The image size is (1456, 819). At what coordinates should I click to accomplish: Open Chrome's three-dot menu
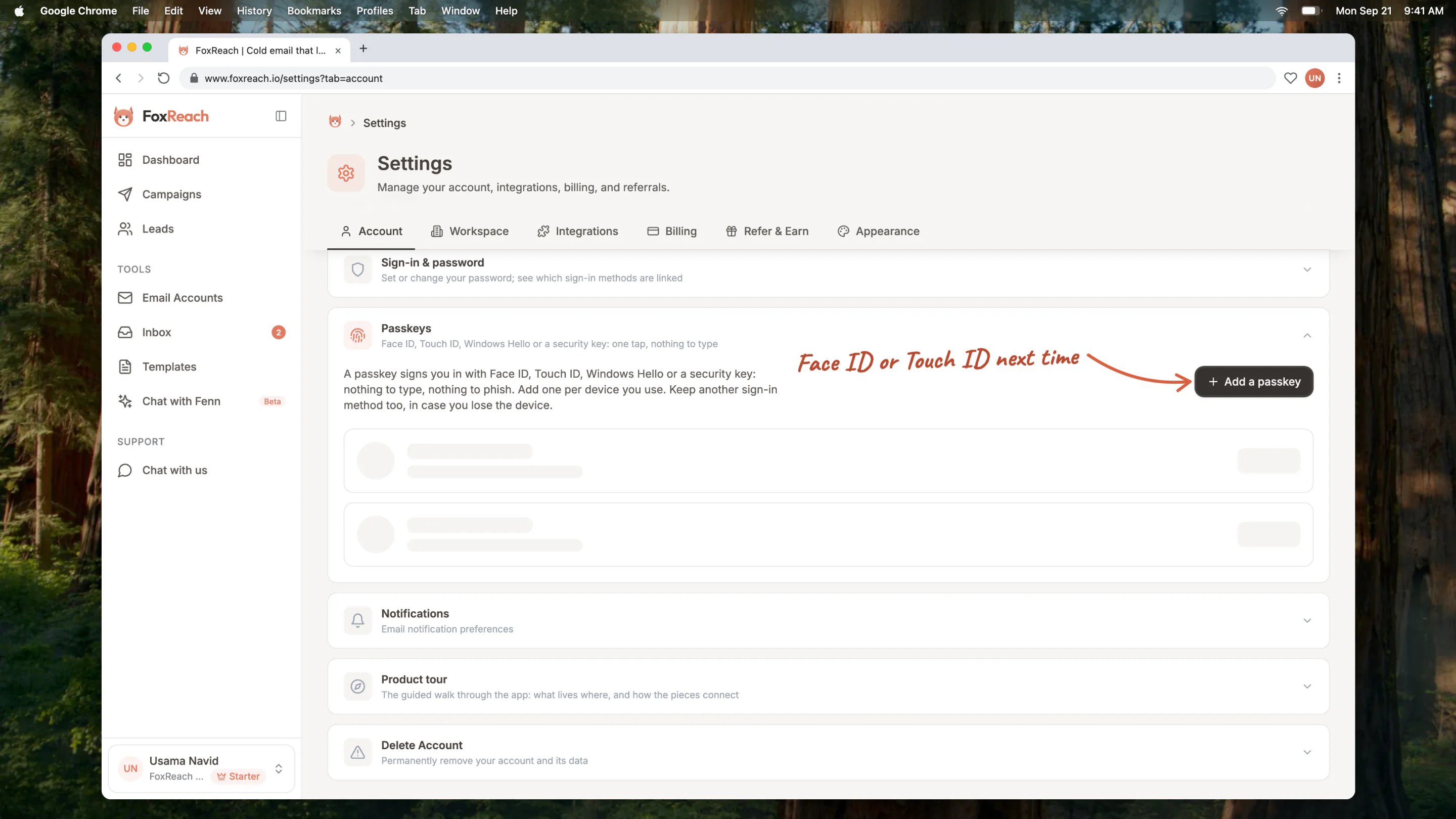1339,78
